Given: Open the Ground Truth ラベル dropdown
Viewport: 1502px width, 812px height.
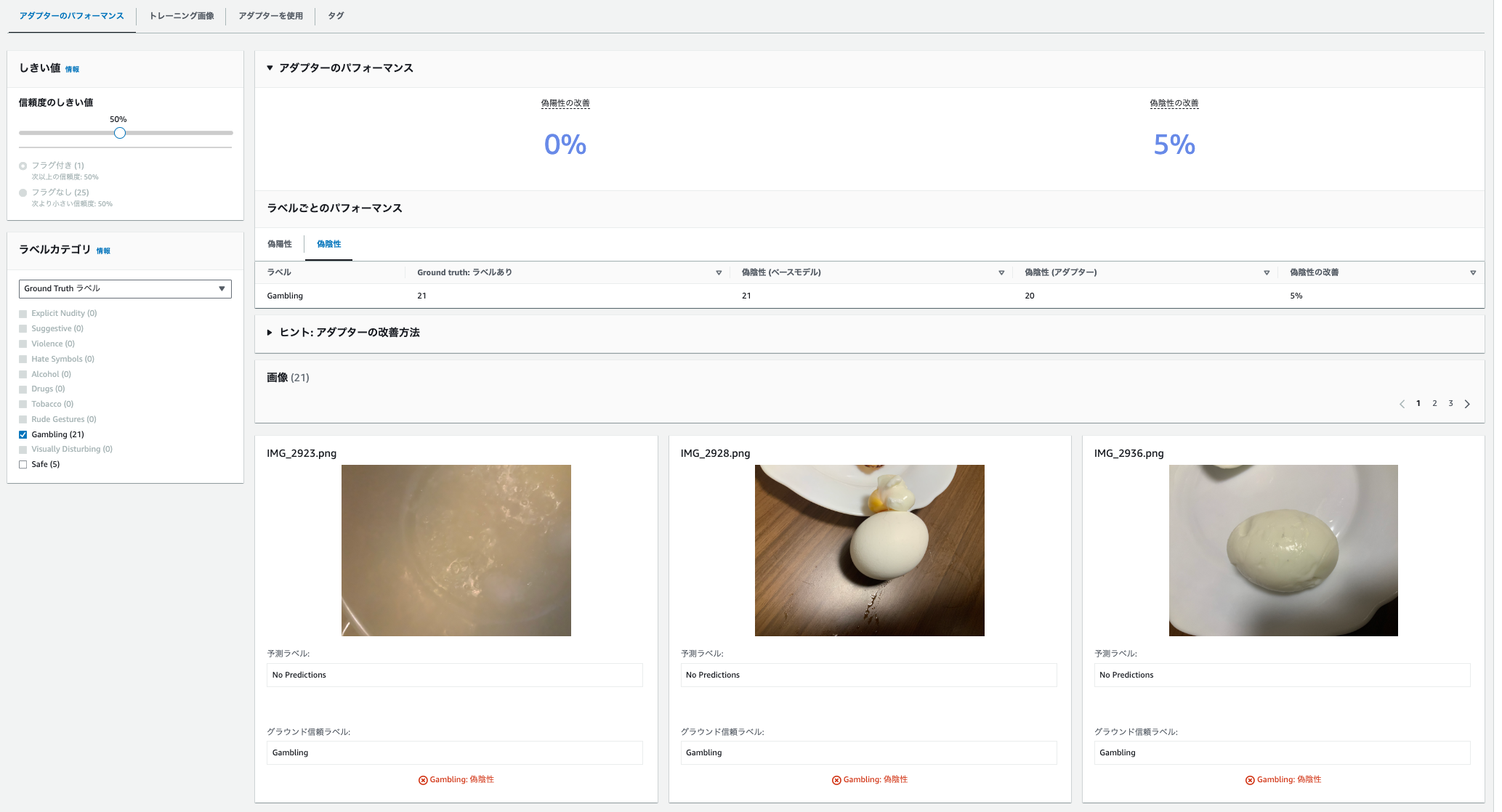Looking at the screenshot, I should 125,289.
